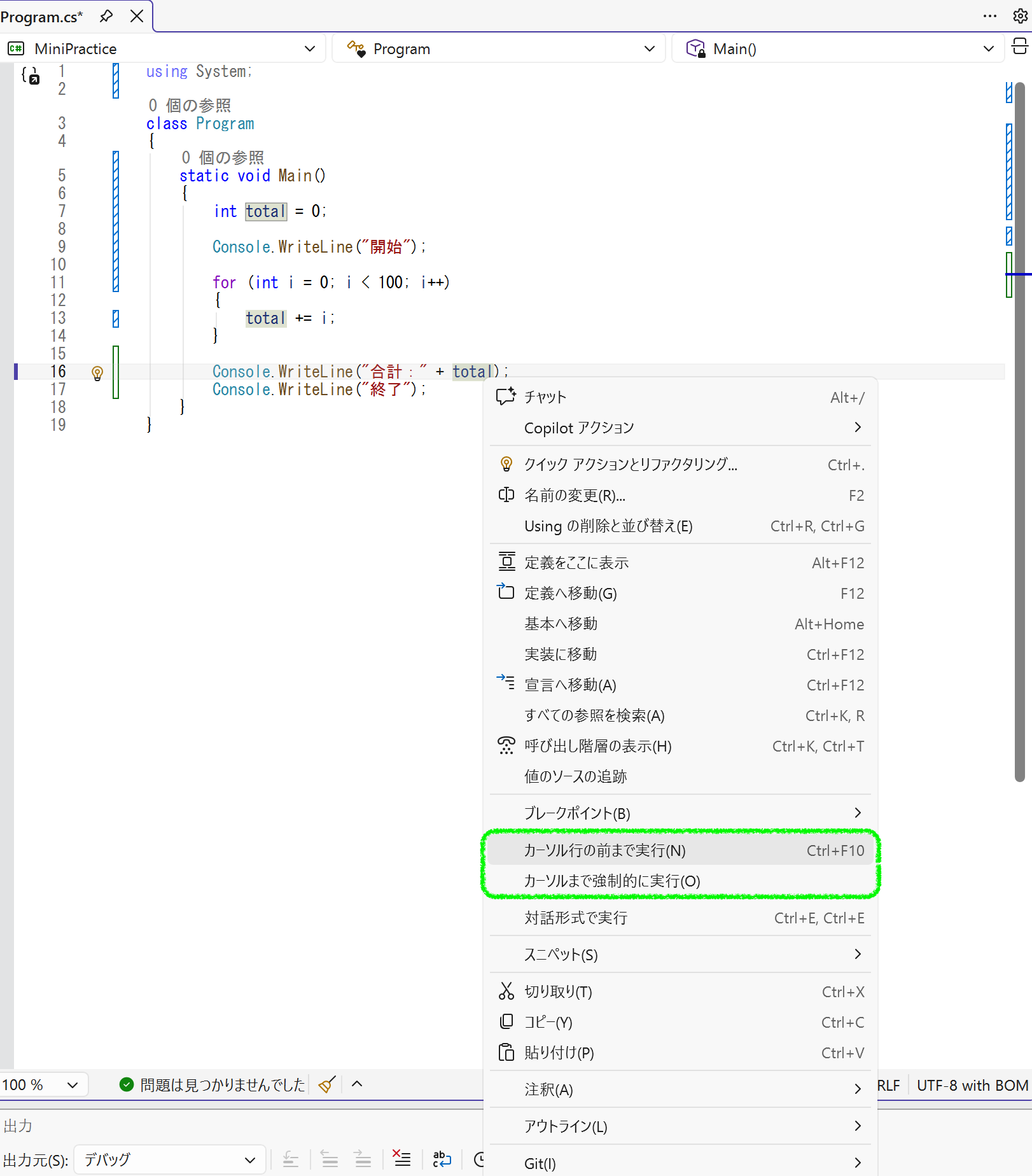Toggle pin on Program.cs tab

pyautogui.click(x=106, y=17)
